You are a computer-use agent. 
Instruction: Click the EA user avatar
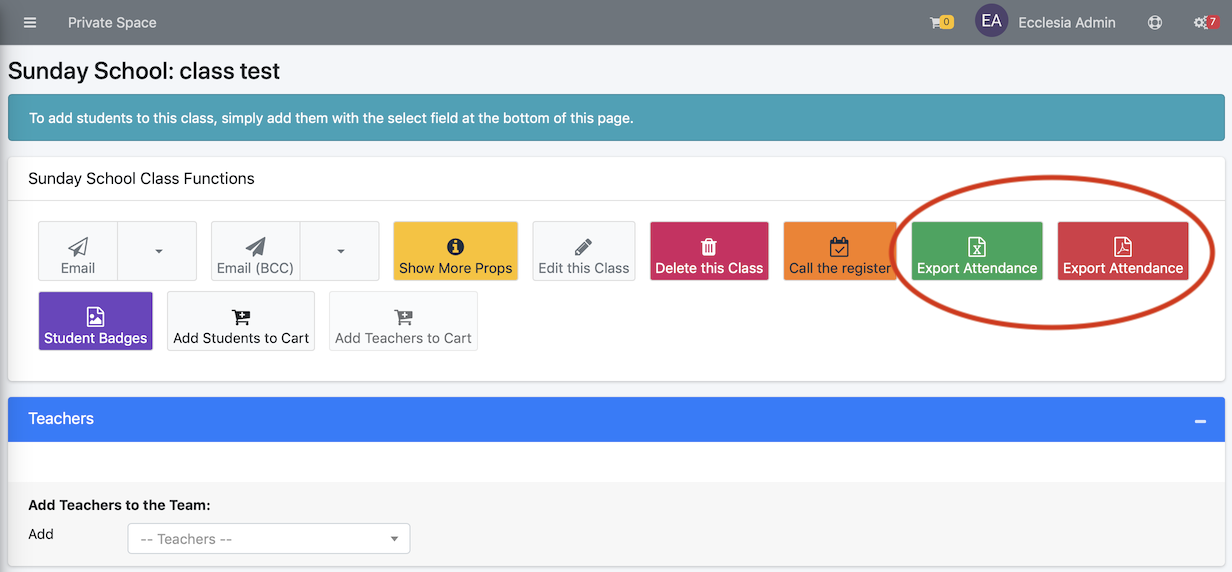(991, 21)
